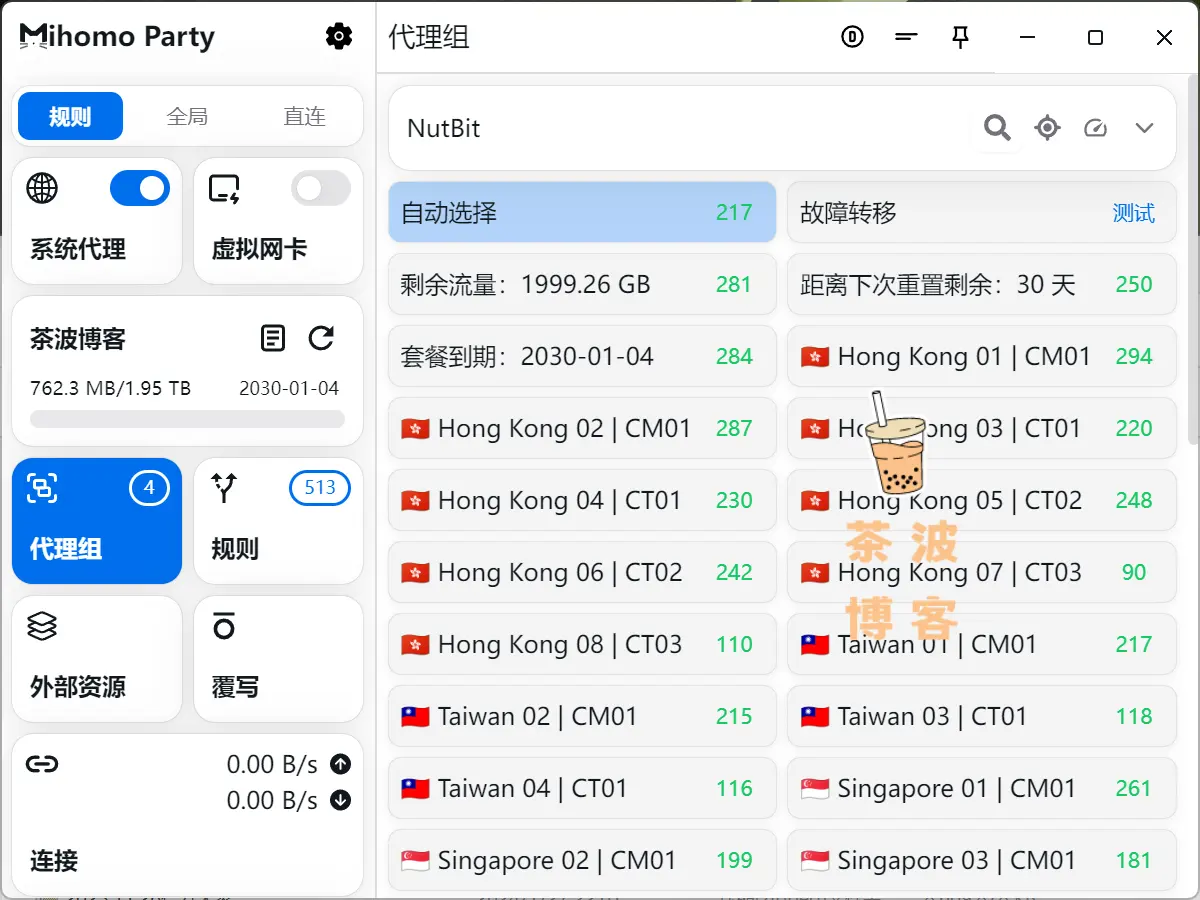The width and height of the screenshot is (1200, 900).
Task: Open the search icon in the NutBit group
Action: [996, 128]
